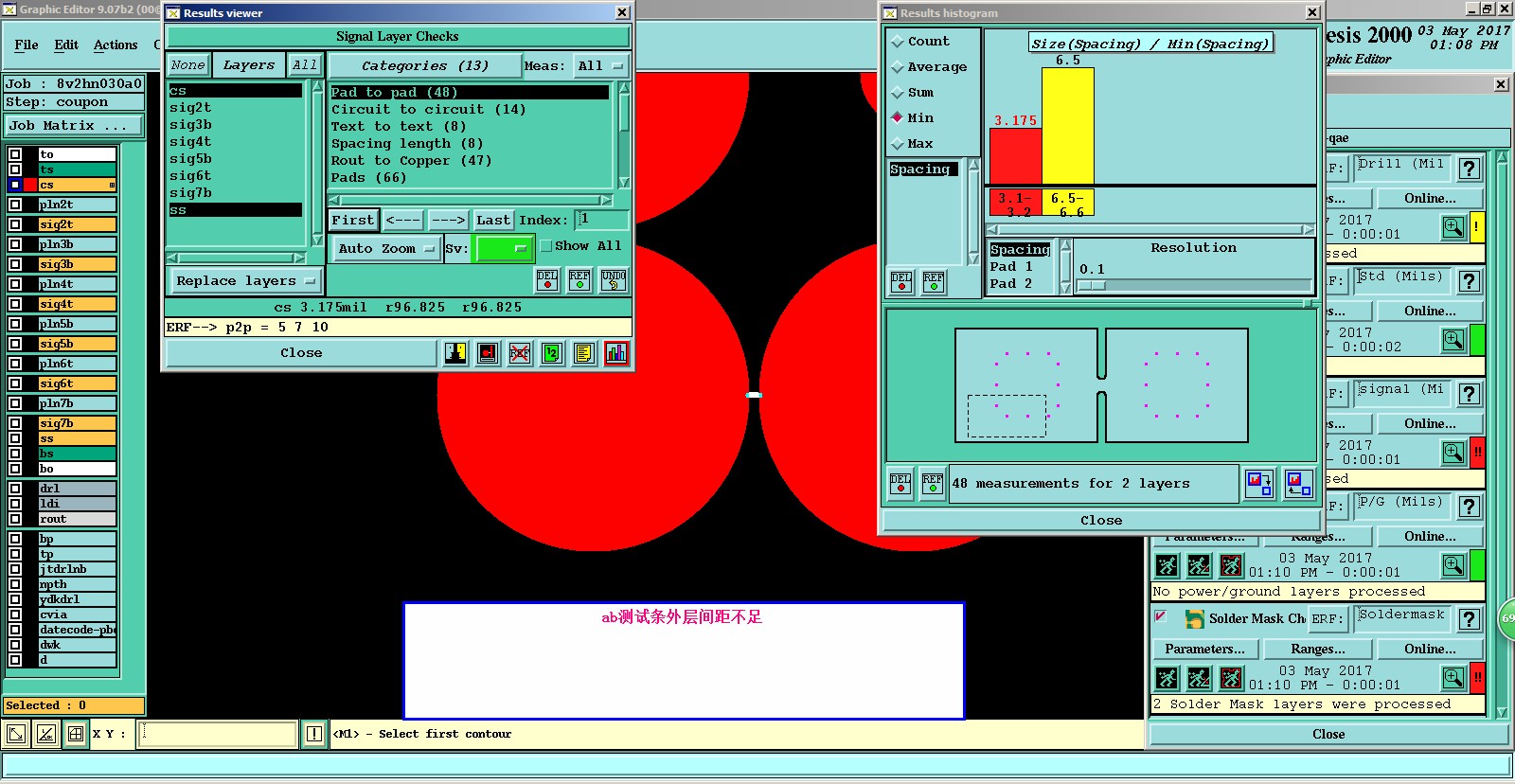Click DEL icon beside 48 measurements text
The width and height of the screenshot is (1515, 784).
click(900, 484)
